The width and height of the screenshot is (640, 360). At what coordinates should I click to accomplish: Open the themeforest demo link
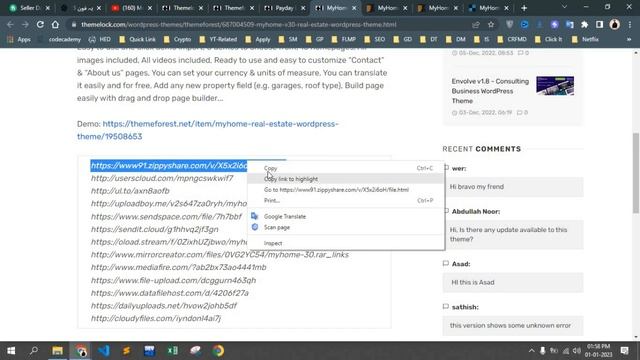(x=208, y=130)
